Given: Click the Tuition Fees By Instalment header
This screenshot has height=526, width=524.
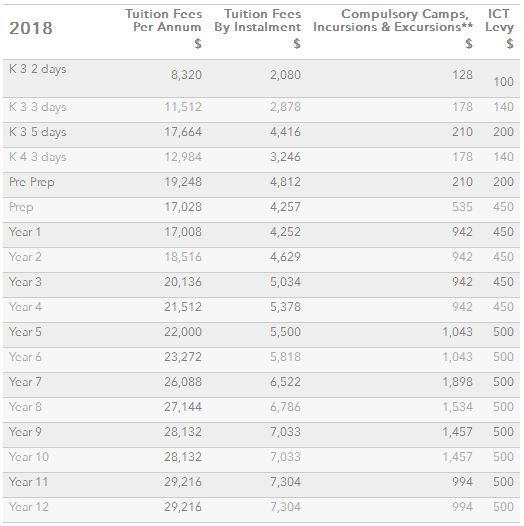Looking at the screenshot, I should 258,20.
